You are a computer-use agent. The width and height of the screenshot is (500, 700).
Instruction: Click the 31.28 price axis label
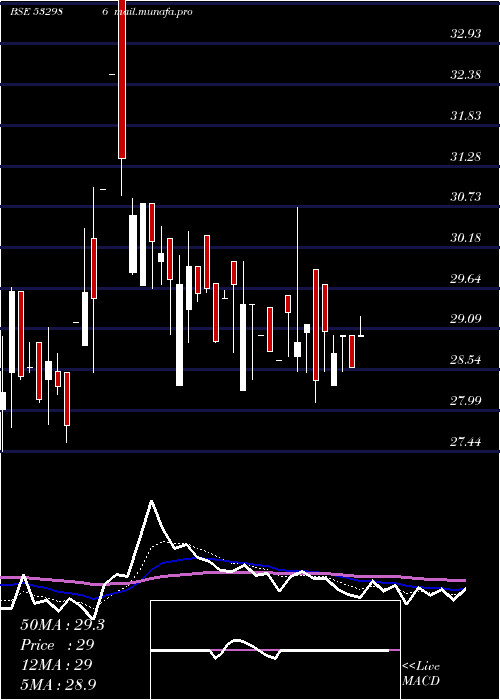click(x=466, y=157)
